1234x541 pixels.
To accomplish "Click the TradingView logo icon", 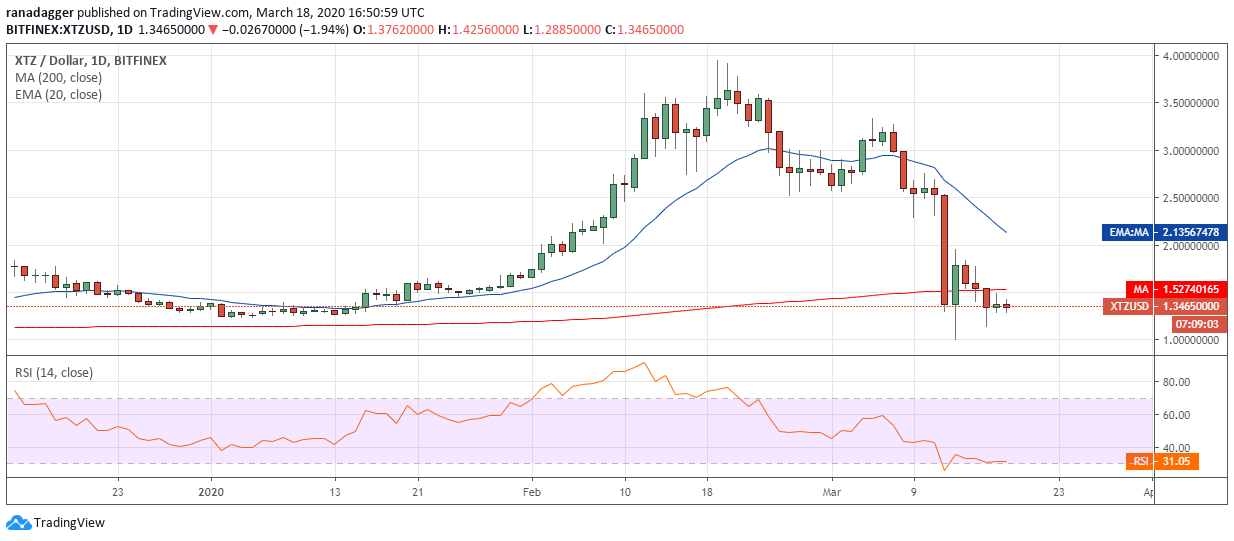I will click(x=19, y=523).
